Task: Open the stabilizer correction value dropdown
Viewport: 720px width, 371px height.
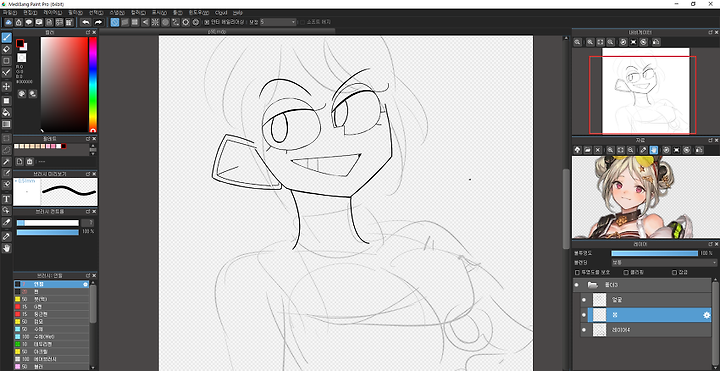Action: coord(278,22)
